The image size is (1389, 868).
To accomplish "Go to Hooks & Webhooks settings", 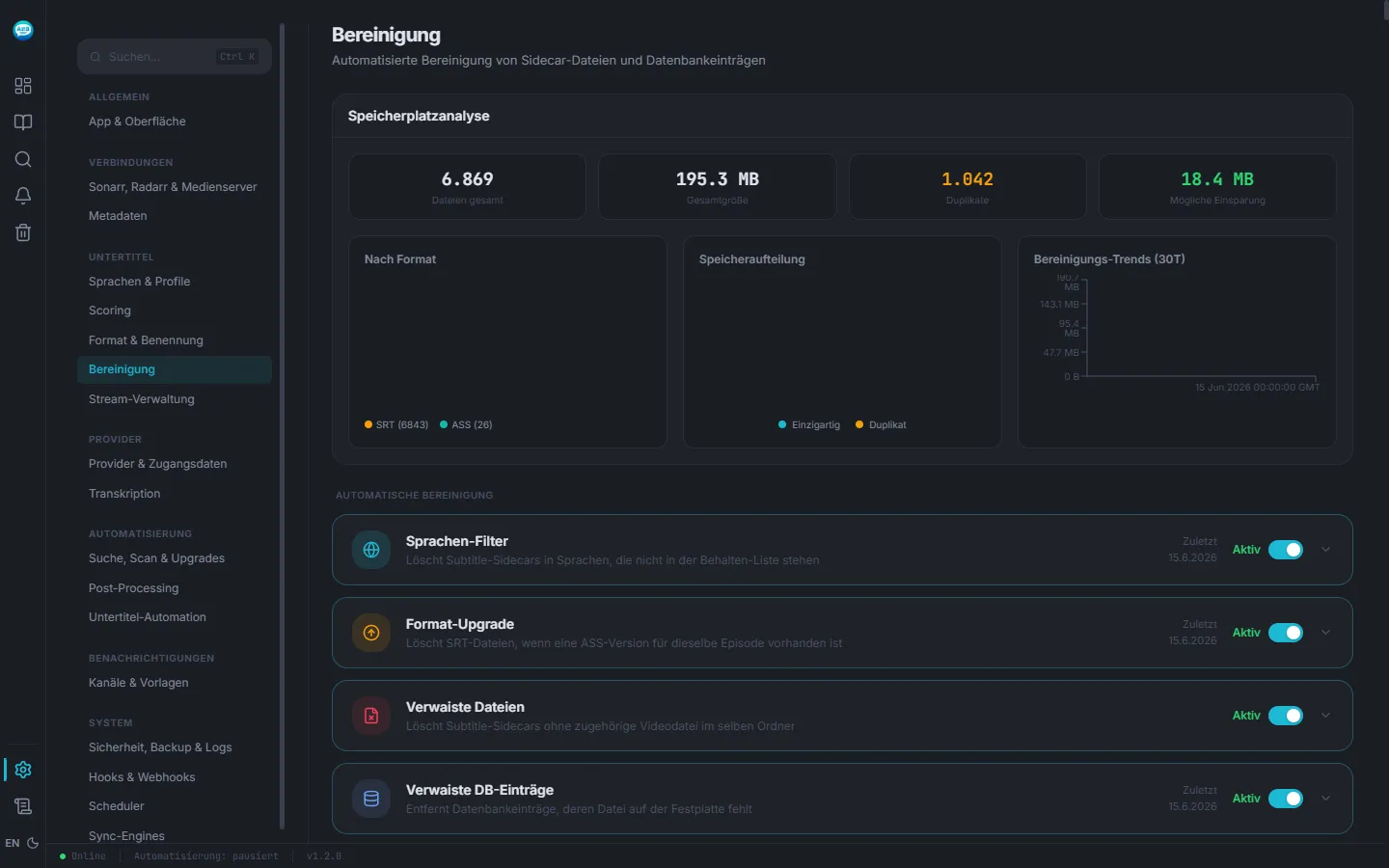I will (x=175, y=777).
